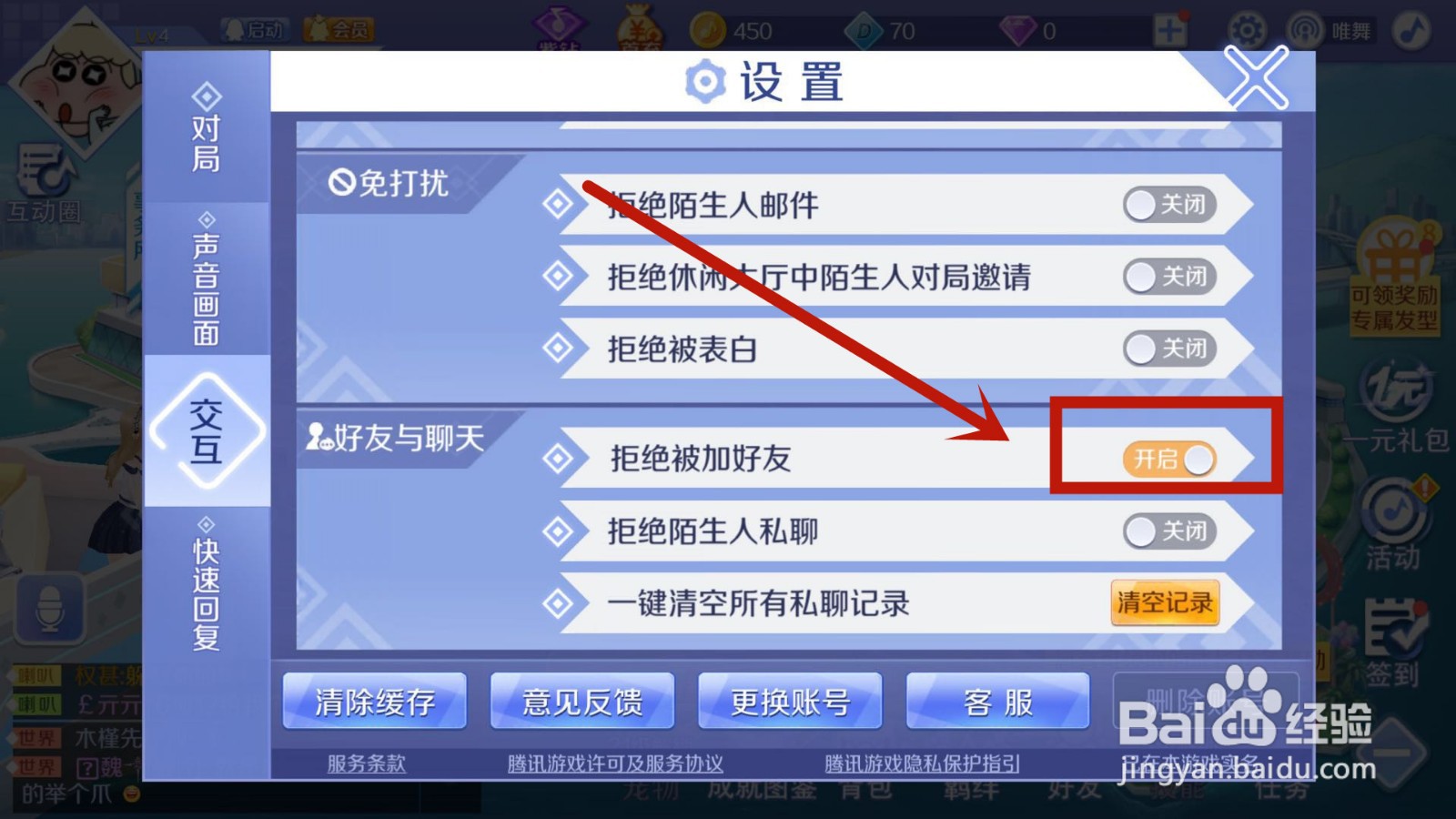The image size is (1456, 819).
Task: Click the plus icon to add diamonds
Action: [x=1170, y=31]
